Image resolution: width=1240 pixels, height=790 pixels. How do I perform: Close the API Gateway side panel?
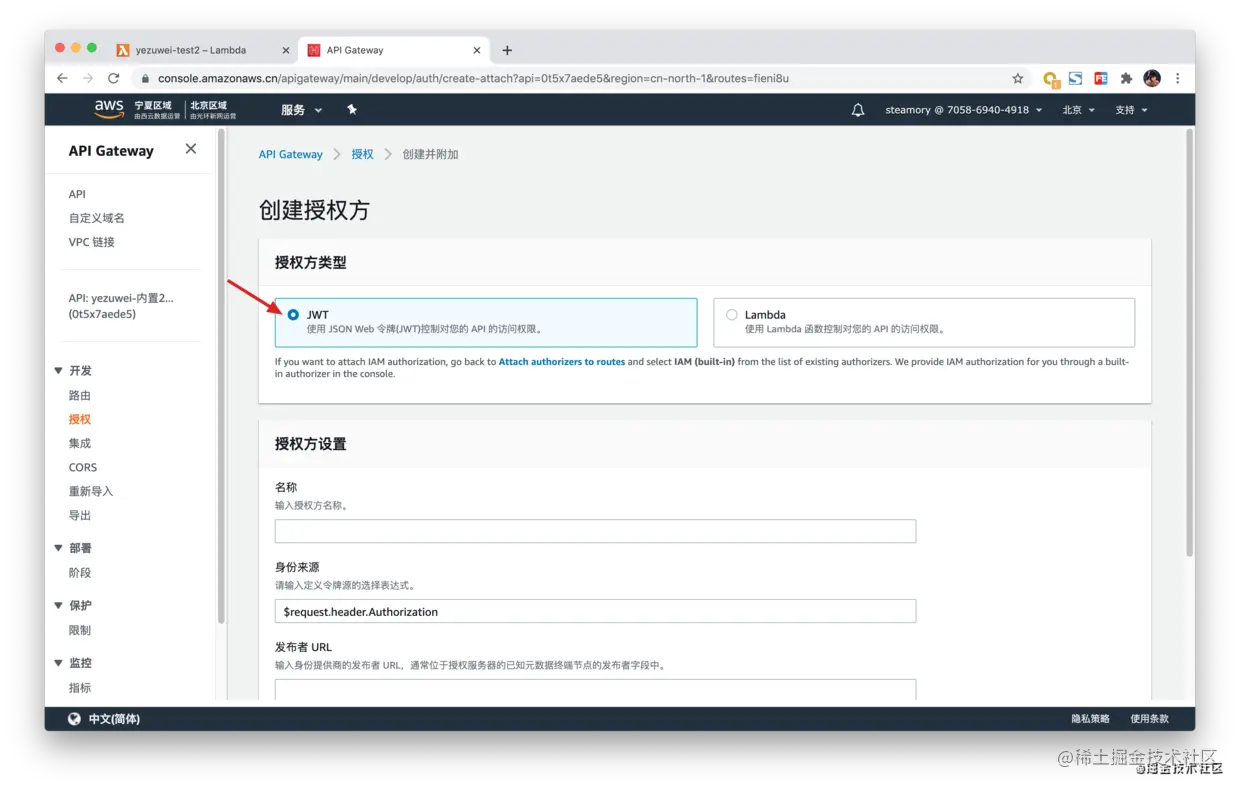191,149
